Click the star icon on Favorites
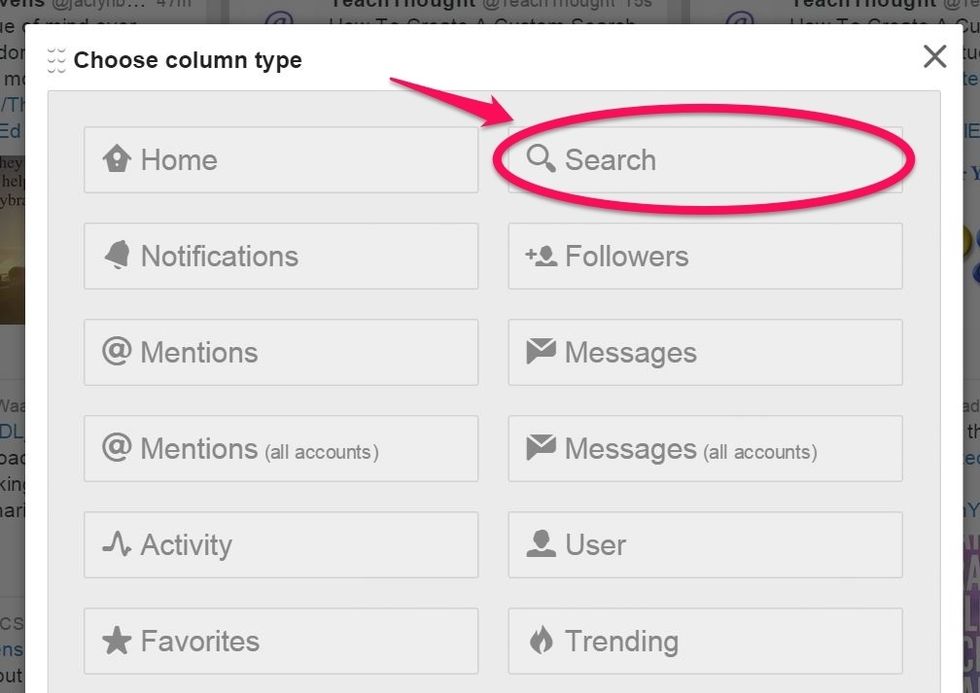Image resolution: width=980 pixels, height=693 pixels. click(x=117, y=640)
